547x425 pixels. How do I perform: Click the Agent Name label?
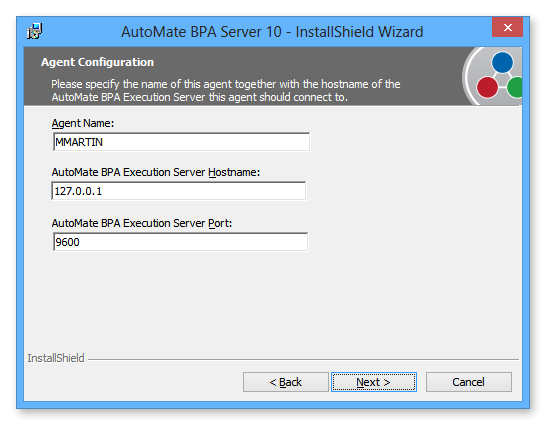pos(83,124)
